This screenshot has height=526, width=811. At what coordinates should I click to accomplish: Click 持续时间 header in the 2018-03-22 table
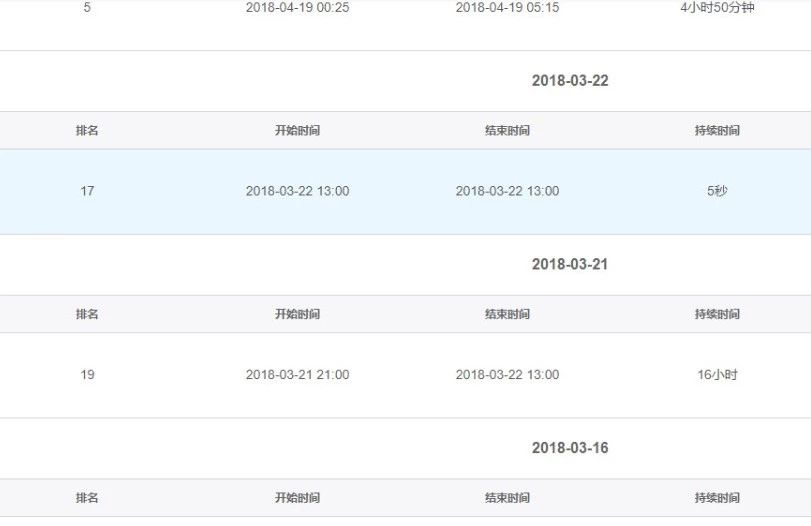[x=717, y=131]
